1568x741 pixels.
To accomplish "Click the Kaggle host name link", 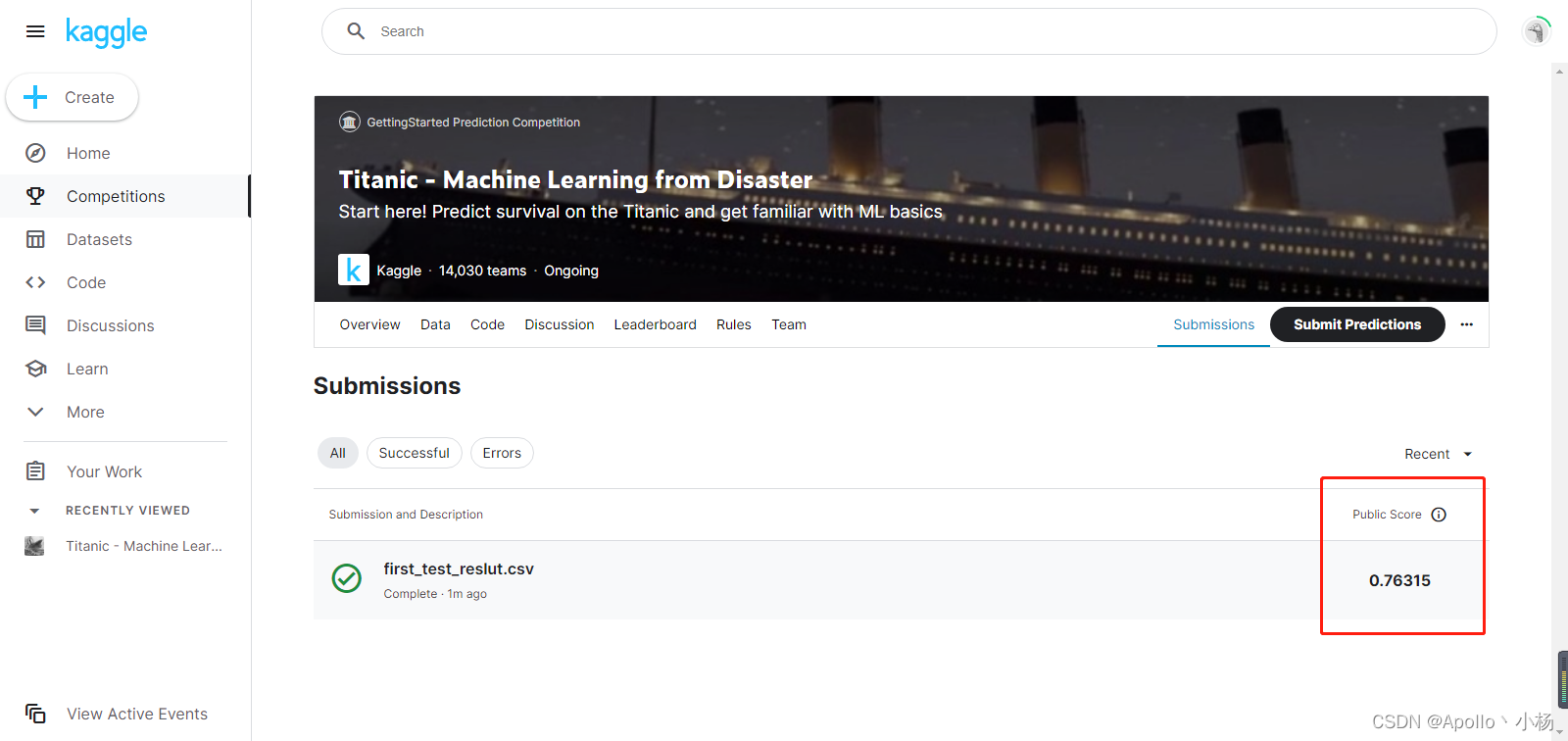I will [x=399, y=271].
